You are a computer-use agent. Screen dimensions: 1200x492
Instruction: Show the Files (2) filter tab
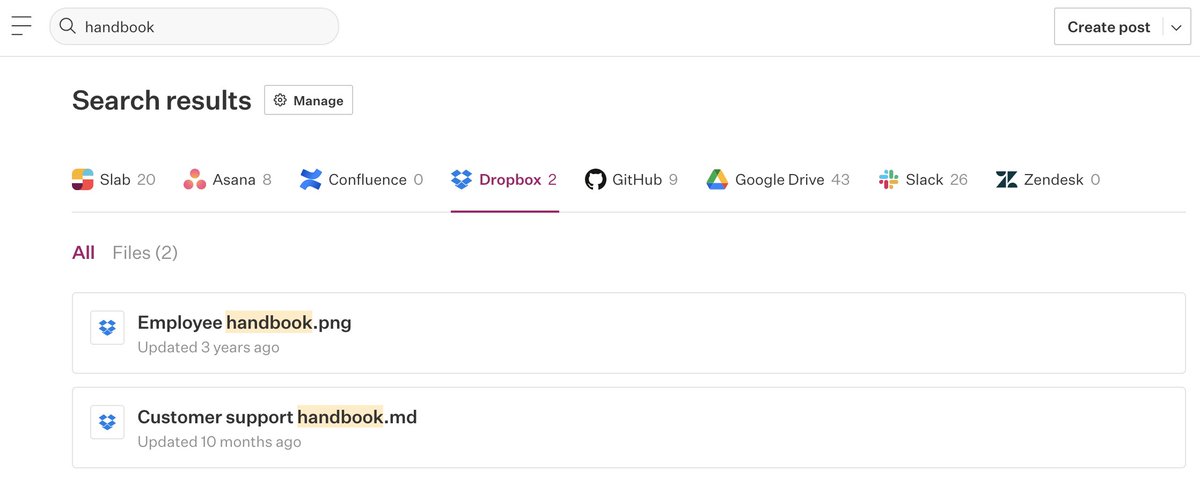tap(145, 253)
